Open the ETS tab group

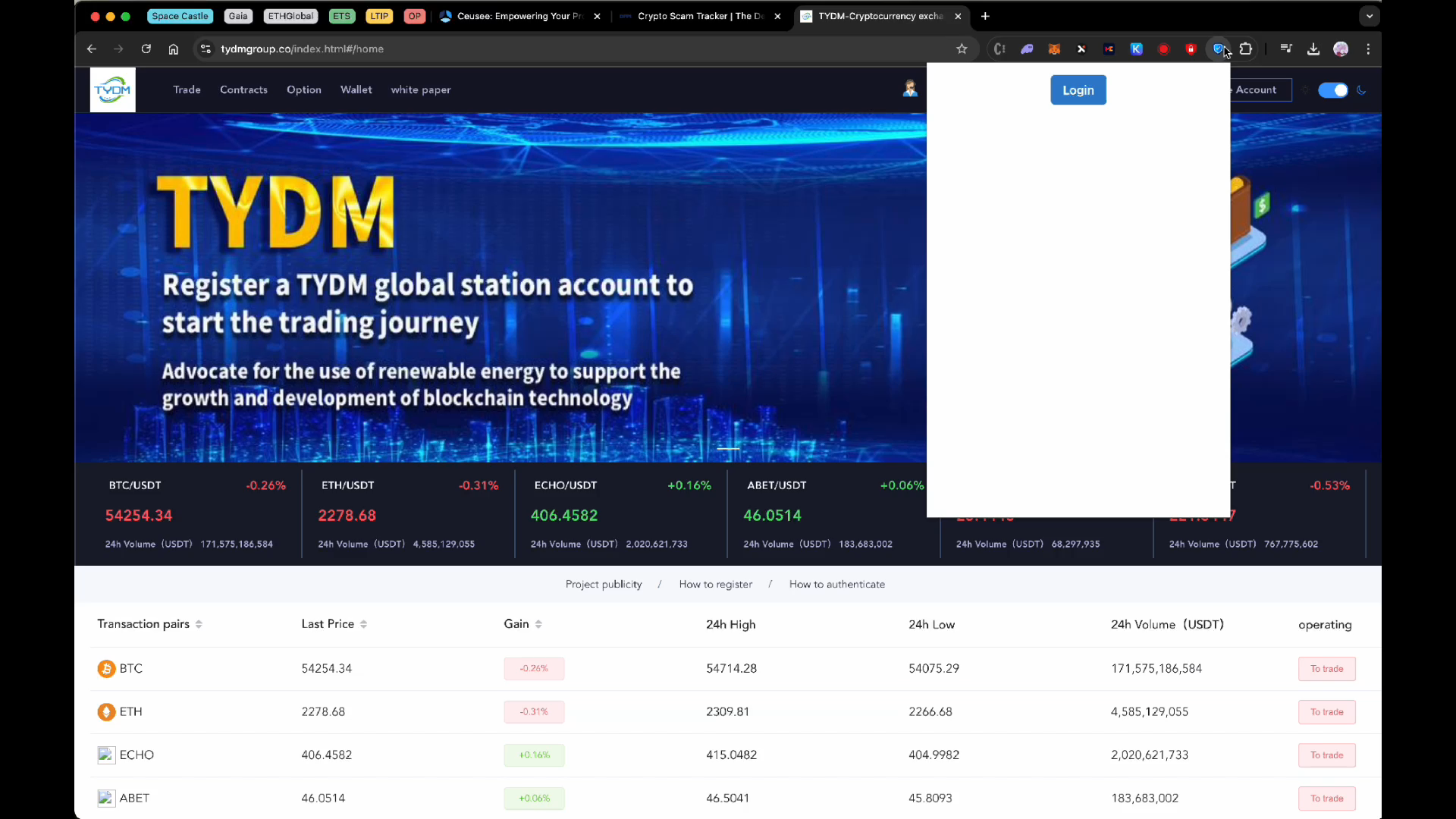342,16
